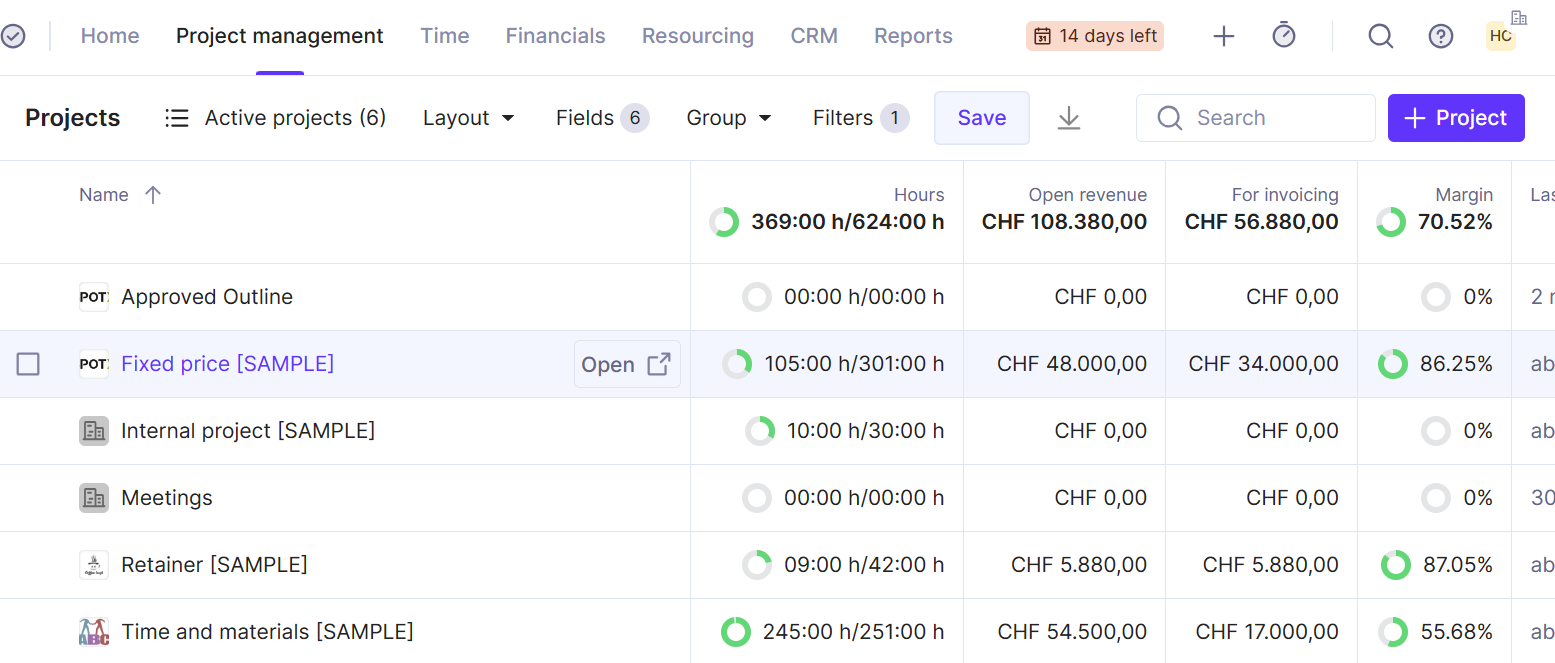
Task: Click the Hours column header
Action: pos(919,195)
